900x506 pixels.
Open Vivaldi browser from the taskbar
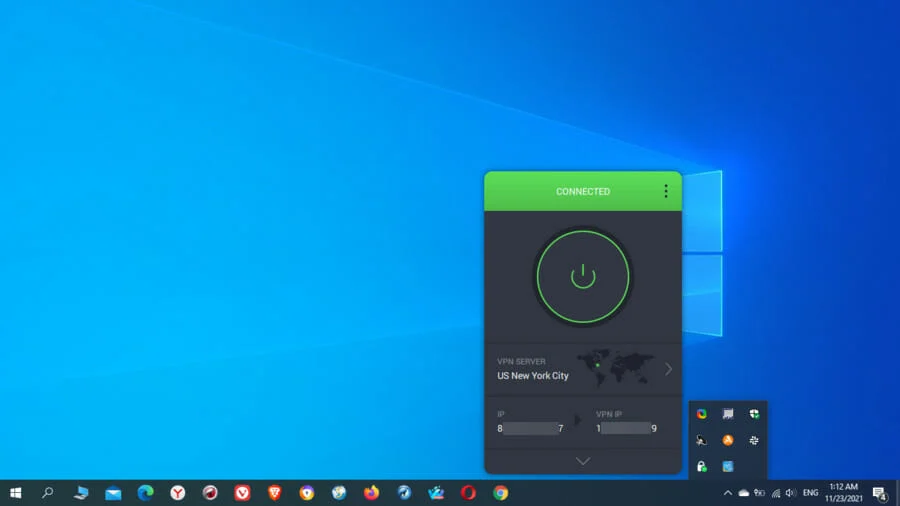(242, 493)
